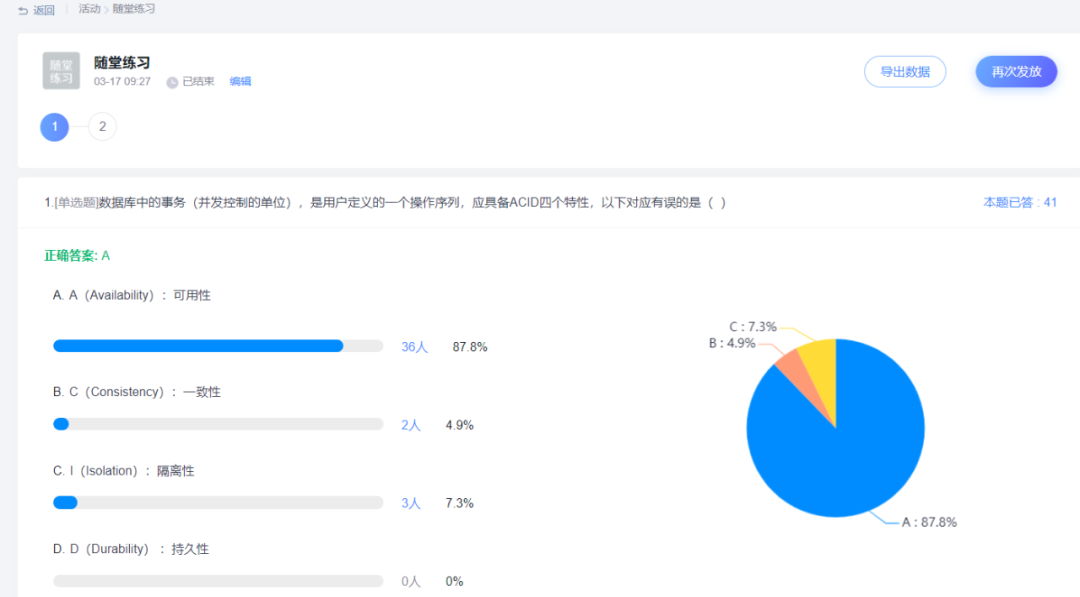
Task: Click the 0% value for option D
Action: [x=454, y=581]
